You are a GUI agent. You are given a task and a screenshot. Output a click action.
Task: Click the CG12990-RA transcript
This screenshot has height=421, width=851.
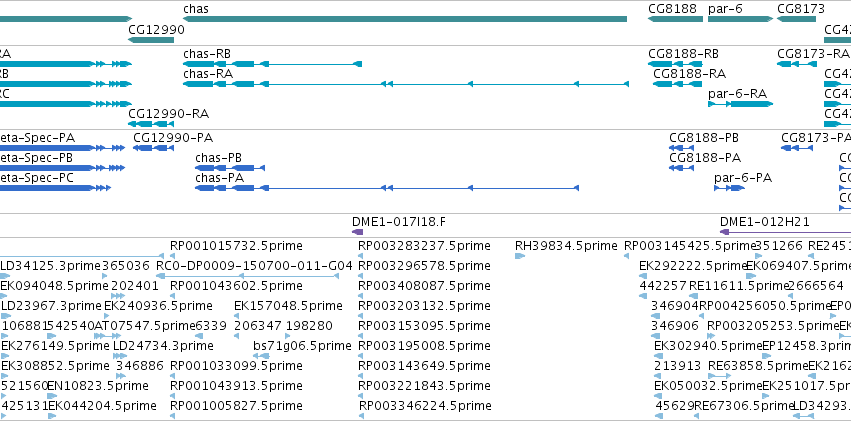click(151, 124)
